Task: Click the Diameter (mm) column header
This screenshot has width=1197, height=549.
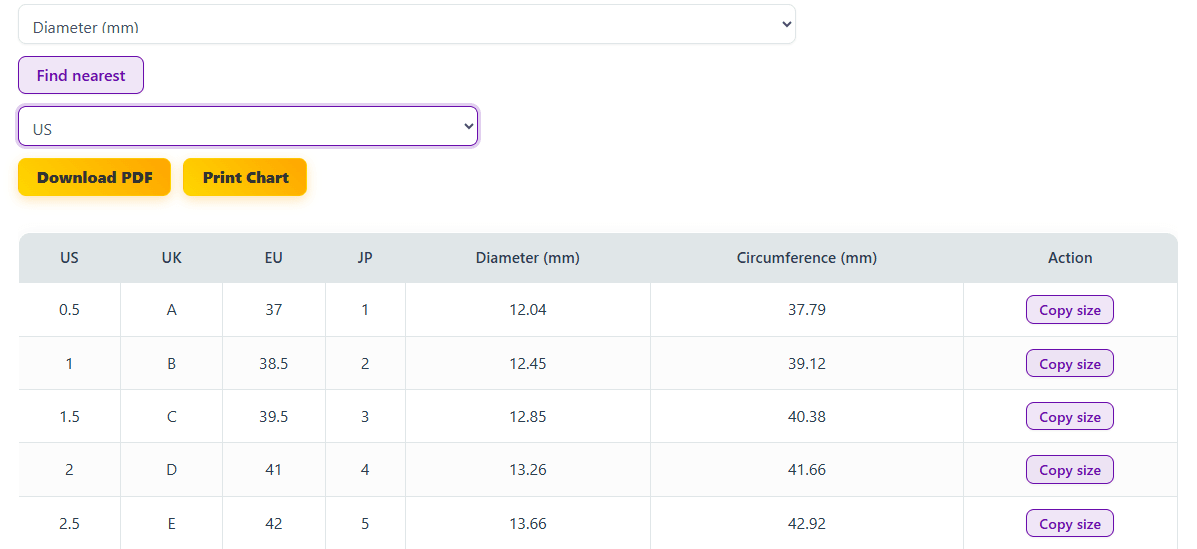Action: (527, 258)
